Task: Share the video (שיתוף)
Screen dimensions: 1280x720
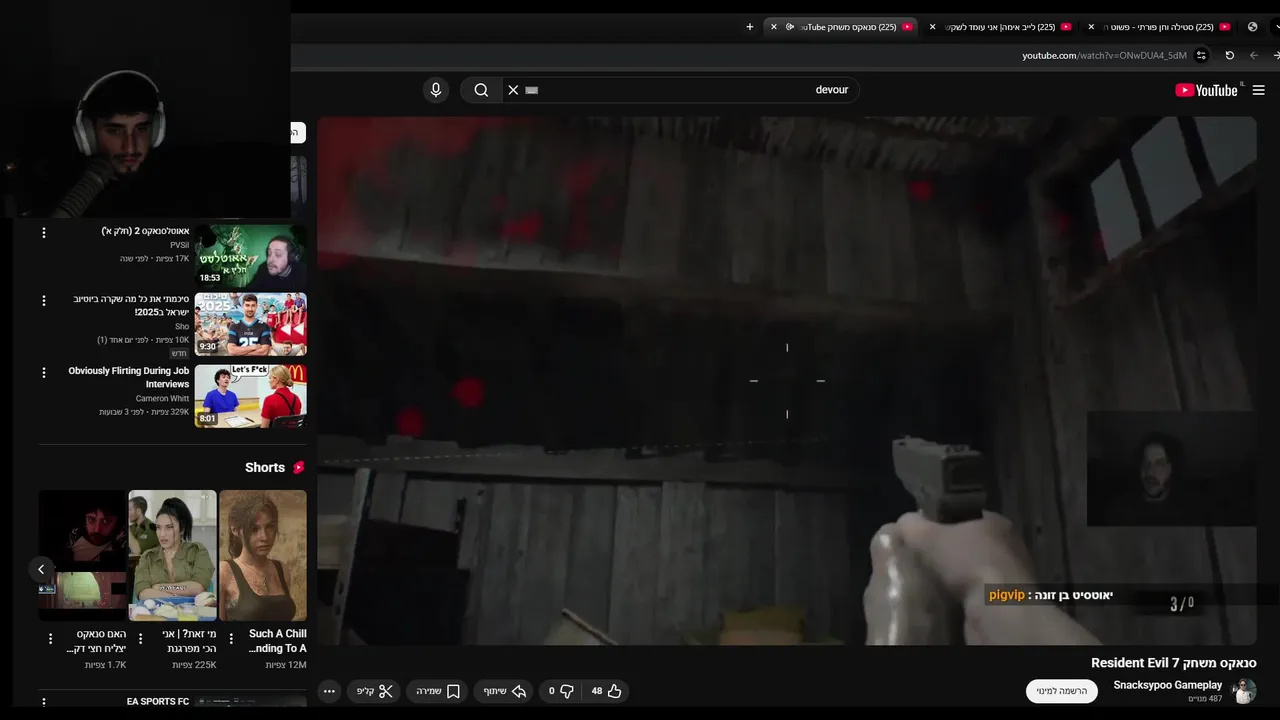Action: [505, 691]
